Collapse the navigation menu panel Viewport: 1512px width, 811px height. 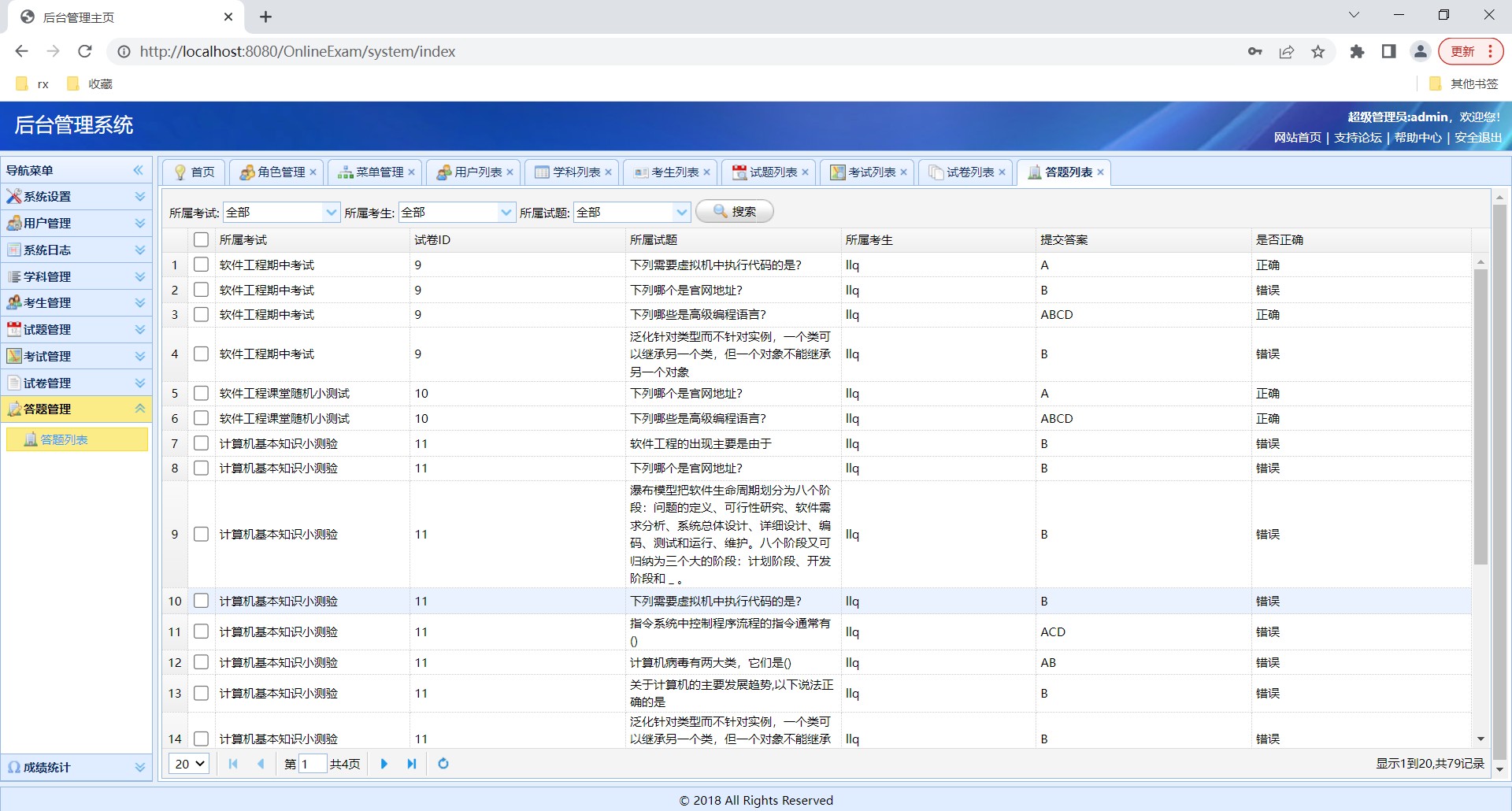tap(139, 170)
